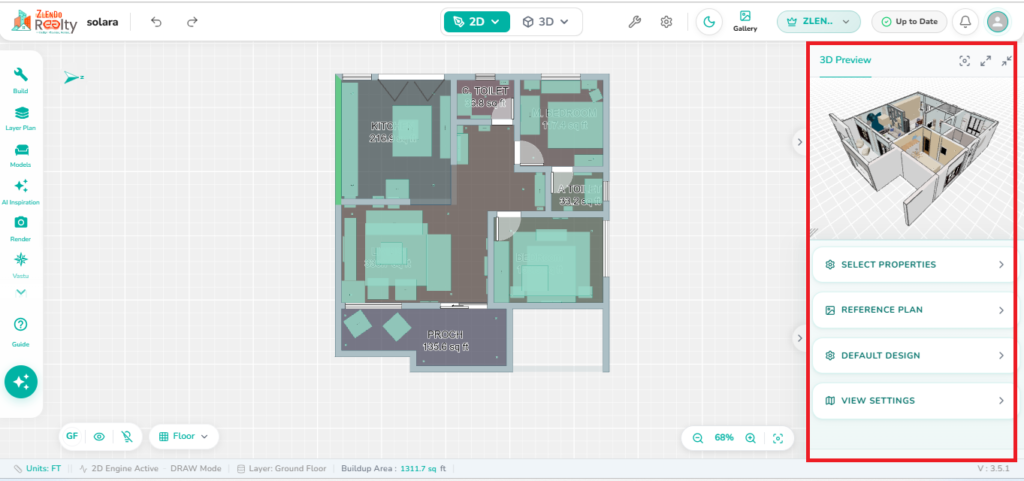Viewport: 1024px width, 481px height.
Task: Expand SELECT PROPERTIES section
Action: click(x=912, y=264)
